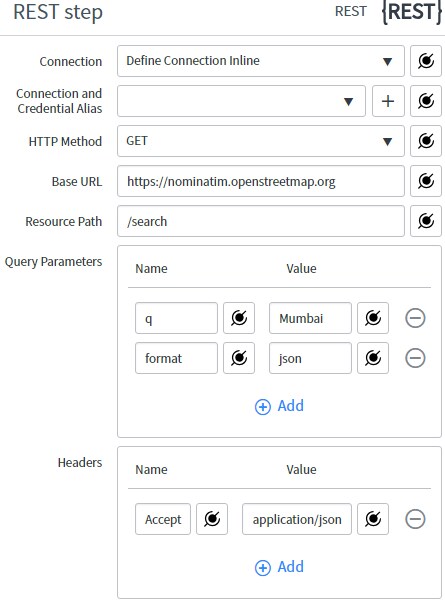Remove the q query parameter row
This screenshot has width=445, height=604.
coord(415,318)
